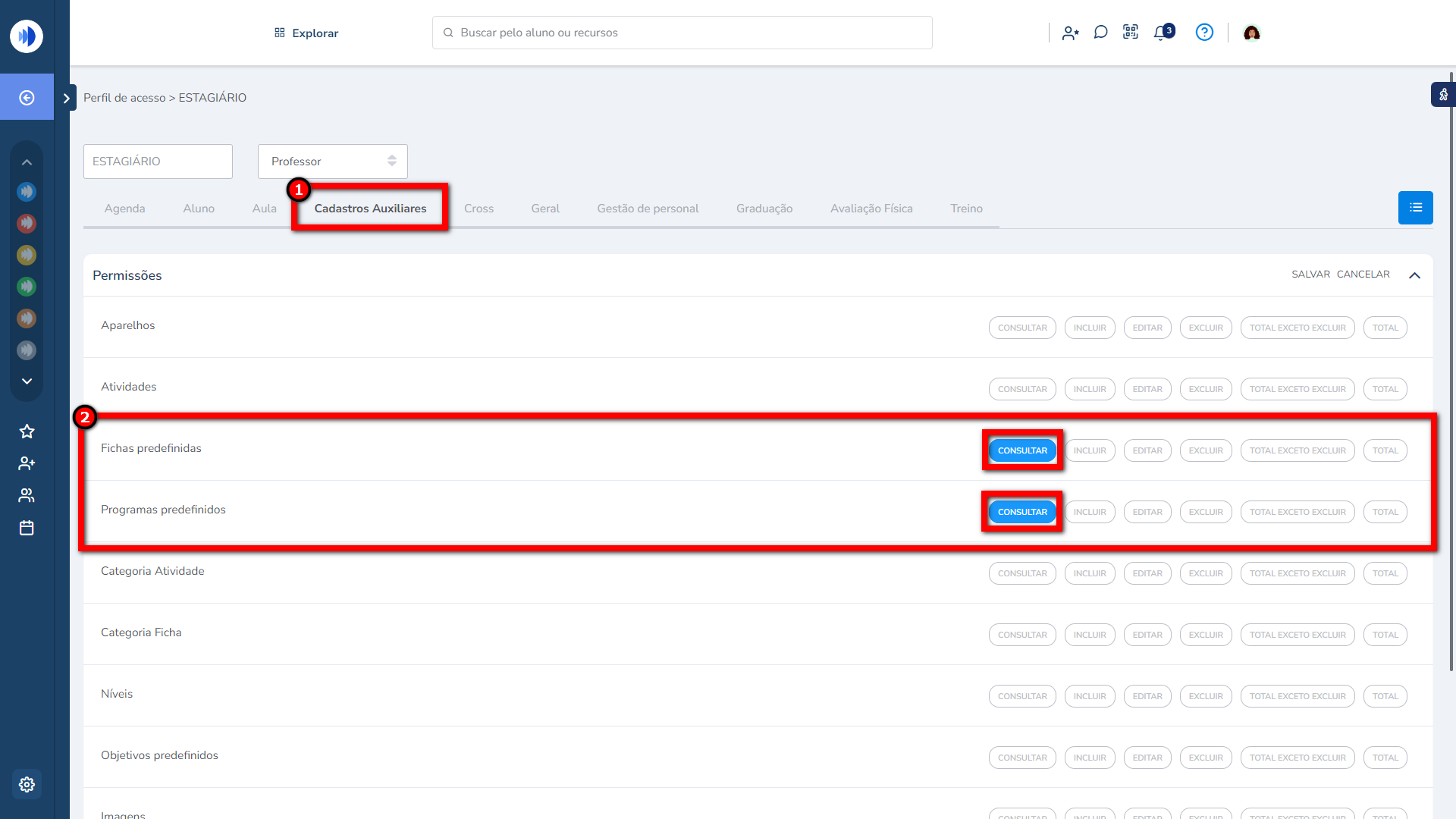
Task: Open the Avaliação Física tab
Action: 871,209
